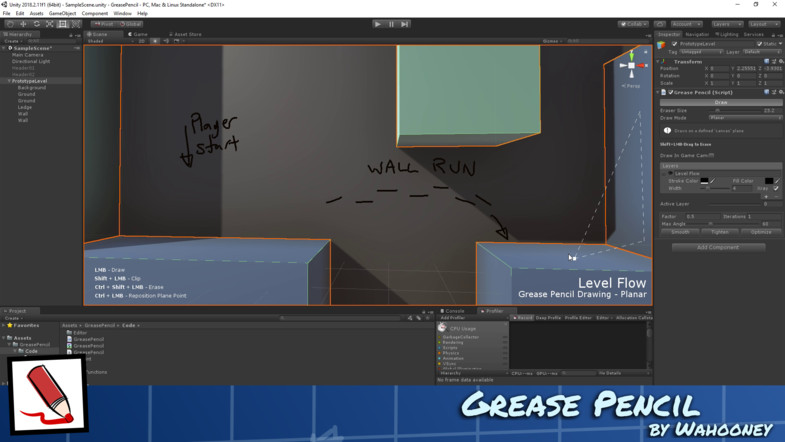Open the Layer dropdown showing Default
The image size is (785, 442).
click(x=761, y=52)
